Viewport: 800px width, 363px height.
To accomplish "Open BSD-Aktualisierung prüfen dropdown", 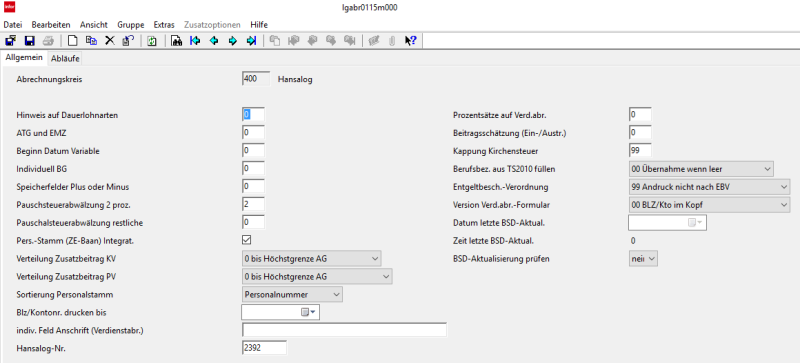I will point(643,259).
